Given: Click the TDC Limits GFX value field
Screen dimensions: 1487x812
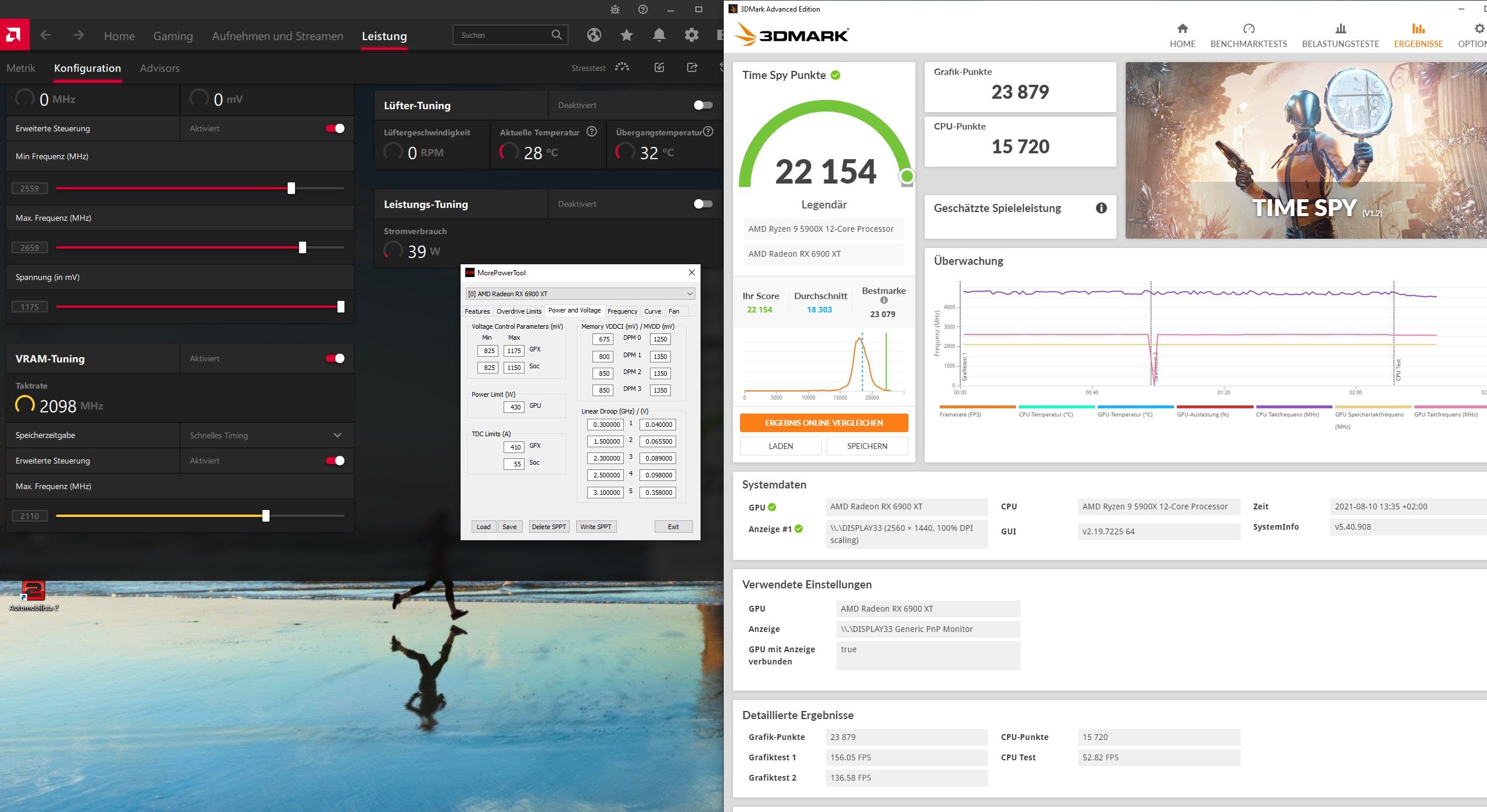Looking at the screenshot, I should click(x=514, y=447).
